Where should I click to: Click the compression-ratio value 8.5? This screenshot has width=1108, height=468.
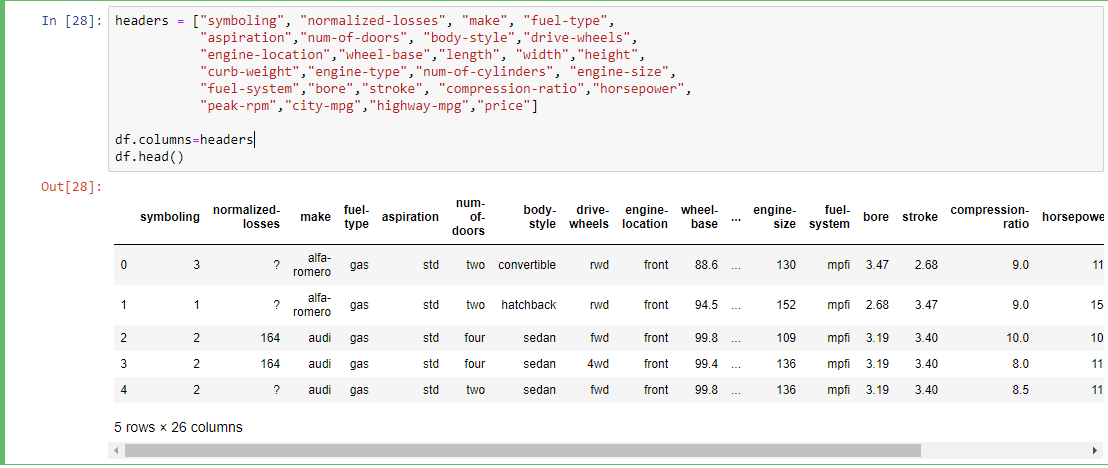pos(1020,390)
